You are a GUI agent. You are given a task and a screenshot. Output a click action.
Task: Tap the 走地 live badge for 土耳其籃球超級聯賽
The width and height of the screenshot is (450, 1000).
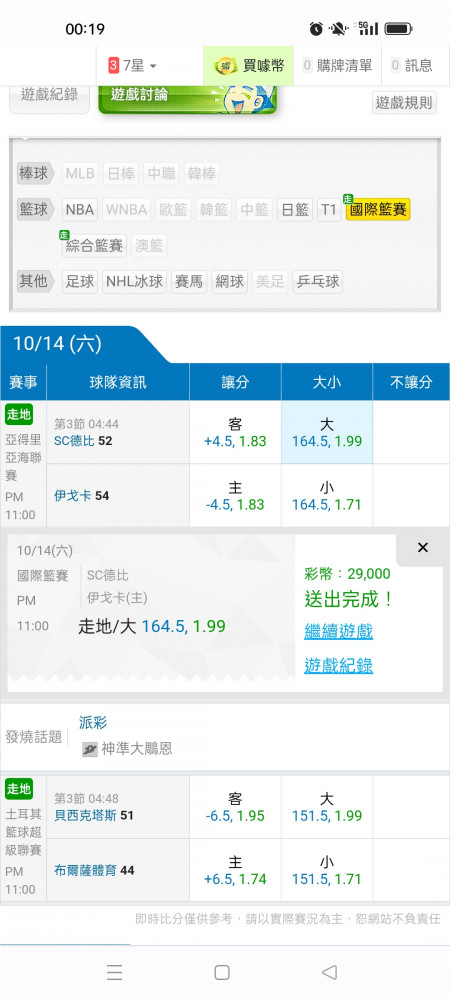pos(18,789)
